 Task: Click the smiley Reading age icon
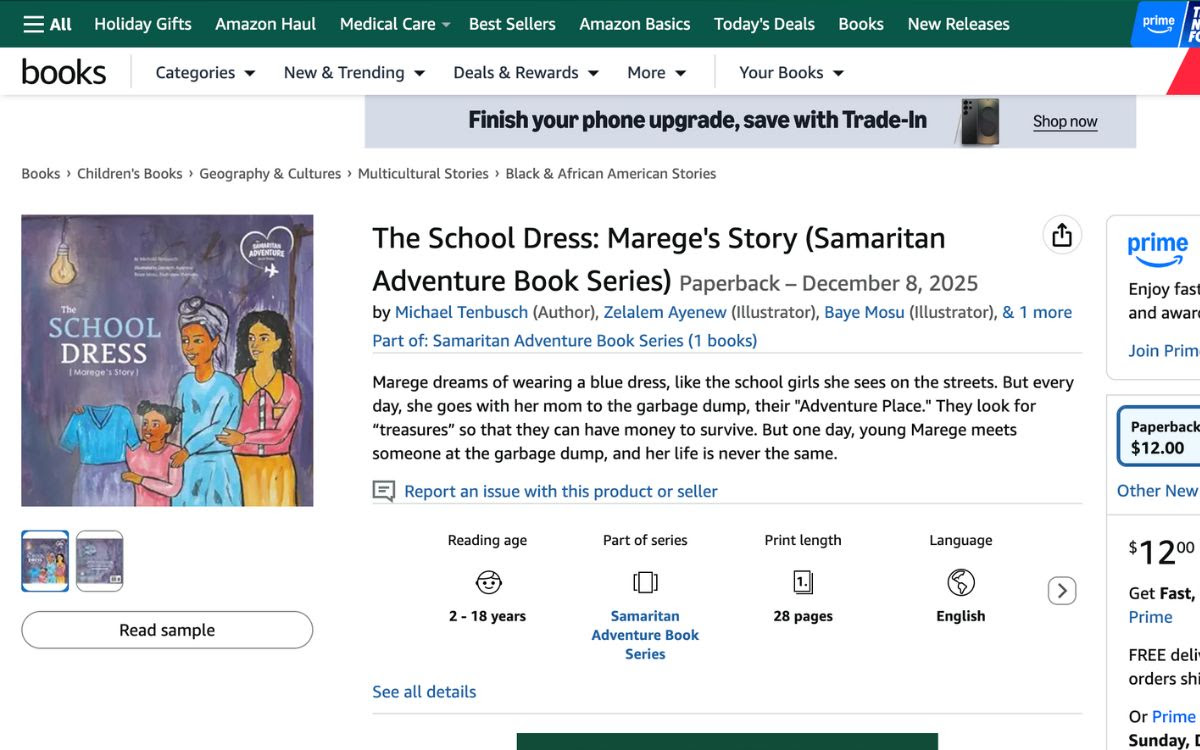click(x=487, y=582)
